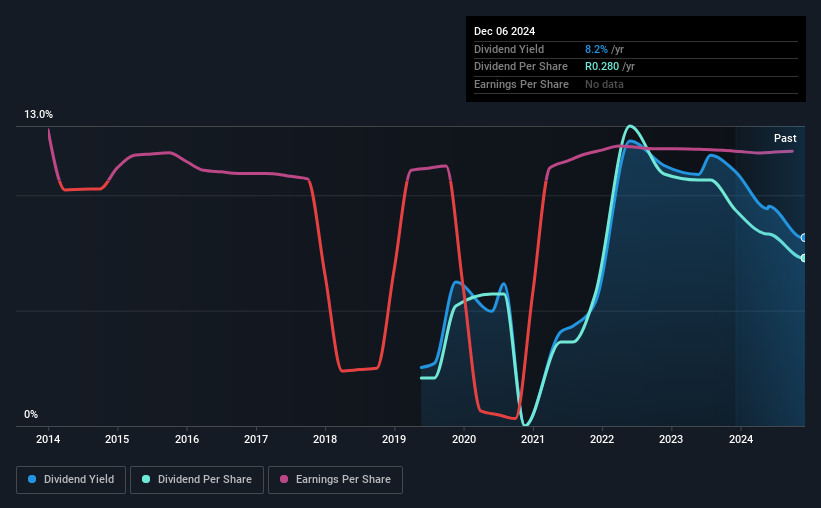Click the 8.2% dividend yield value
Screen dimensions: 821x508
tap(596, 49)
